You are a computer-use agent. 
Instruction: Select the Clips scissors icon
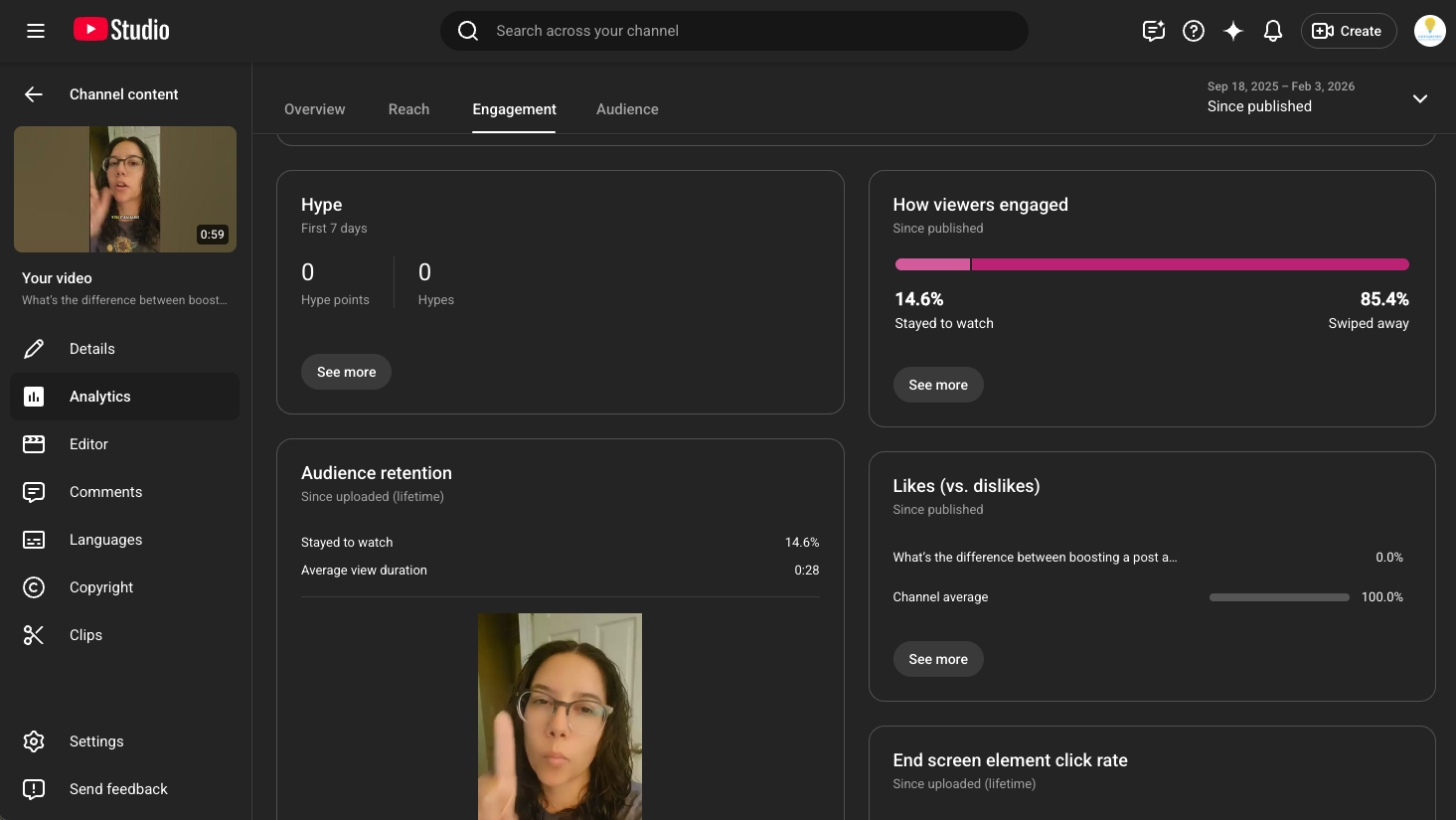coord(34,635)
